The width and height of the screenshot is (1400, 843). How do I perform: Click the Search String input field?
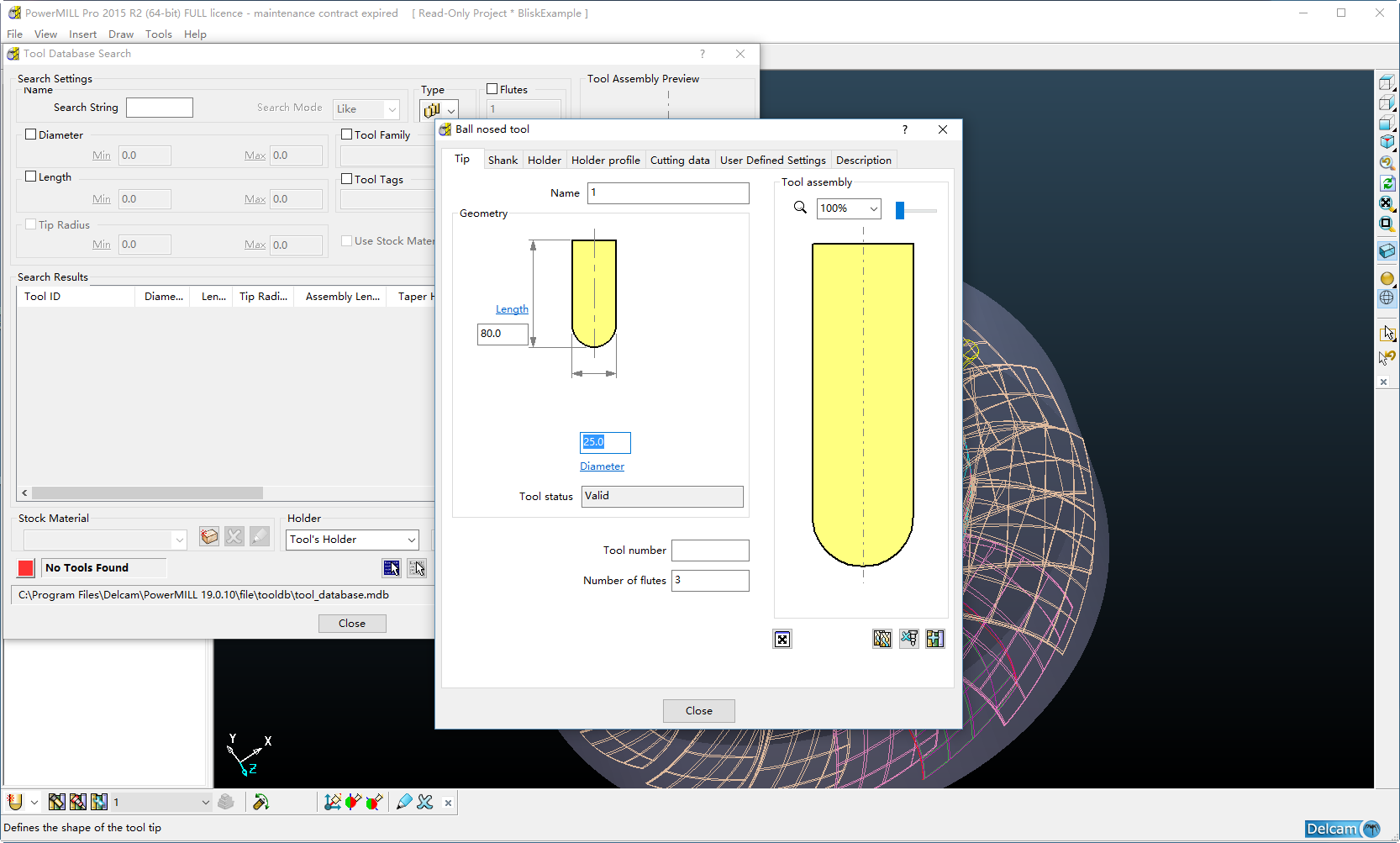160,108
